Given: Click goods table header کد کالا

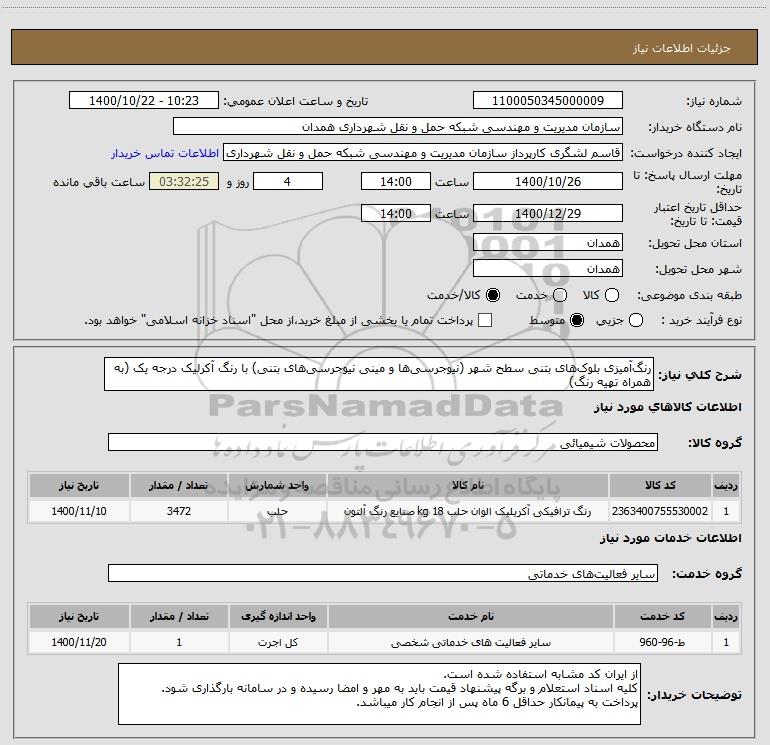Looking at the screenshot, I should click(660, 485).
